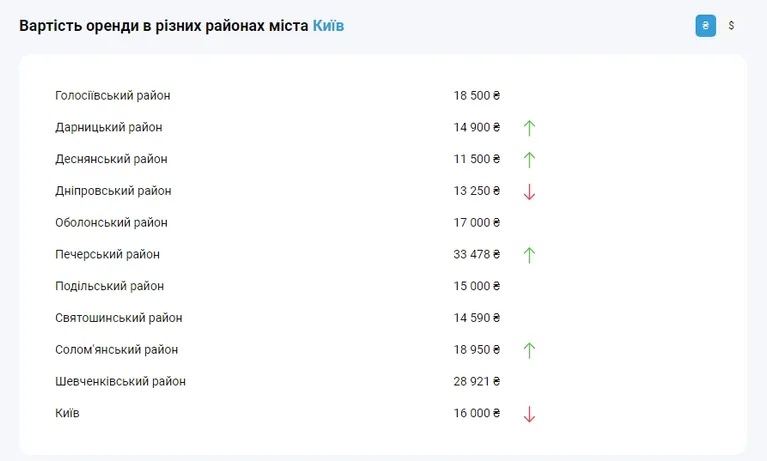Click the 18 500 ₴ price value
Screen dimensions: 767x461
476,96
